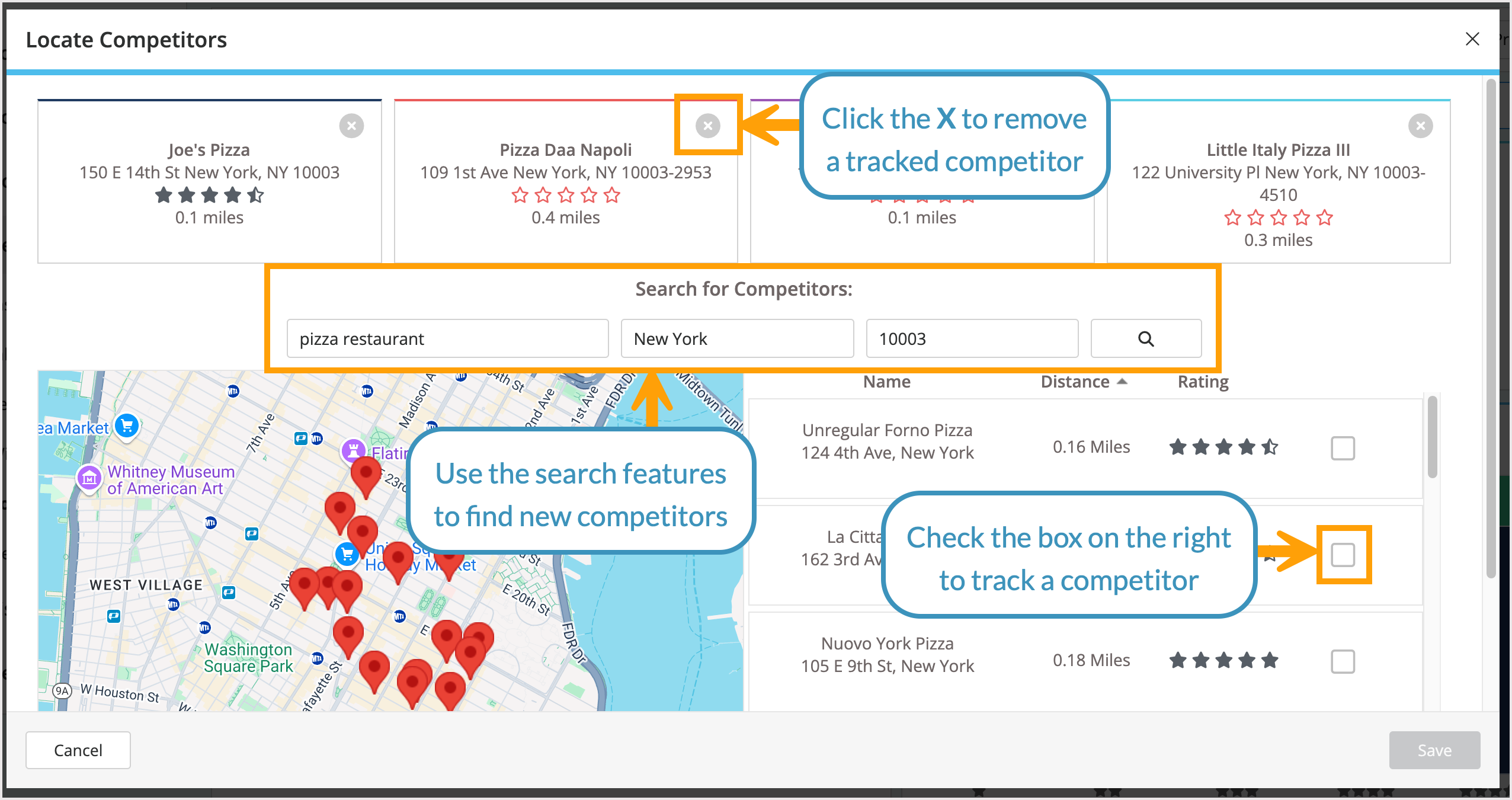Viewport: 1512px width, 800px height.
Task: Click the pizza restaurant search field
Action: point(447,338)
